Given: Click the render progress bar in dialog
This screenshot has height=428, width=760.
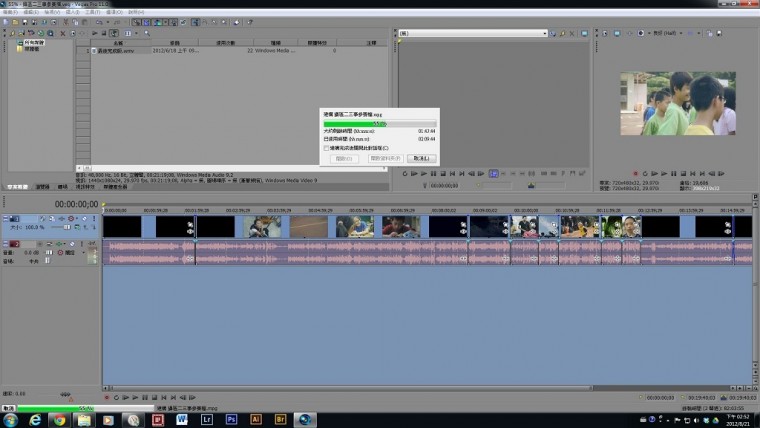Looking at the screenshot, I should click(x=378, y=124).
